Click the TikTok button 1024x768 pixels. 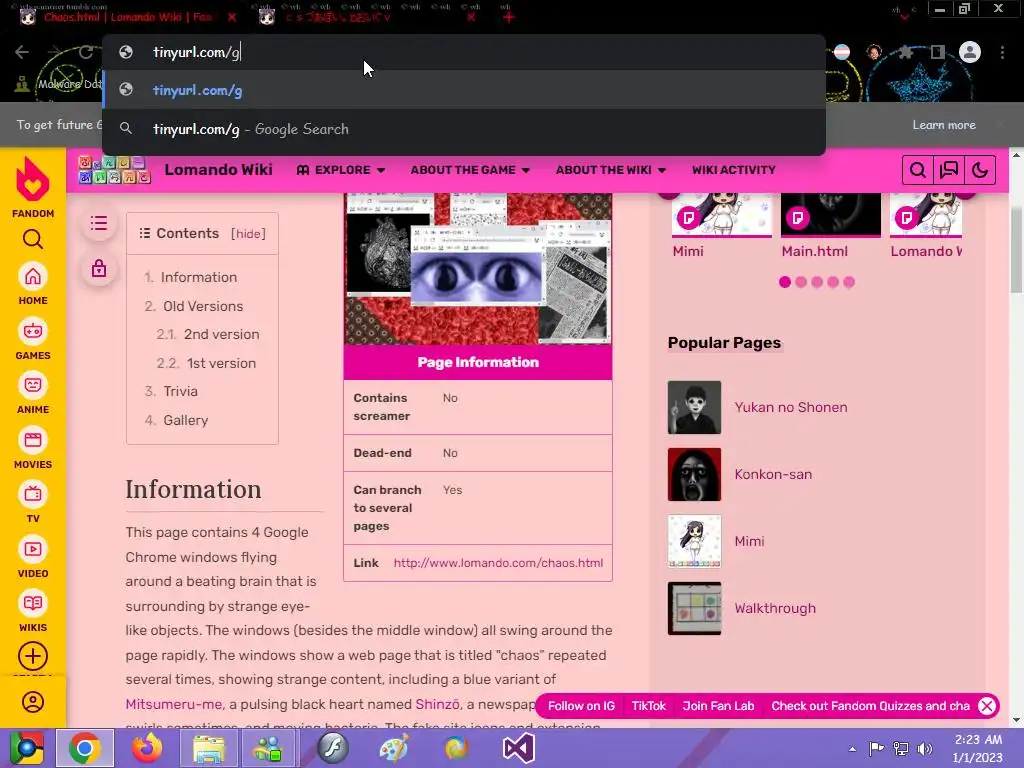pos(648,706)
